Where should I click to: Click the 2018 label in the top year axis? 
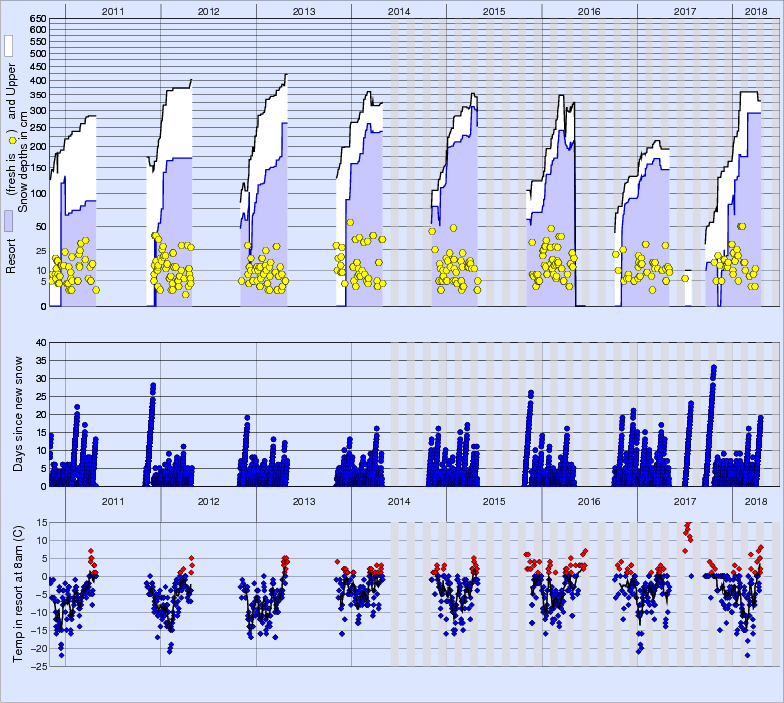(x=757, y=10)
